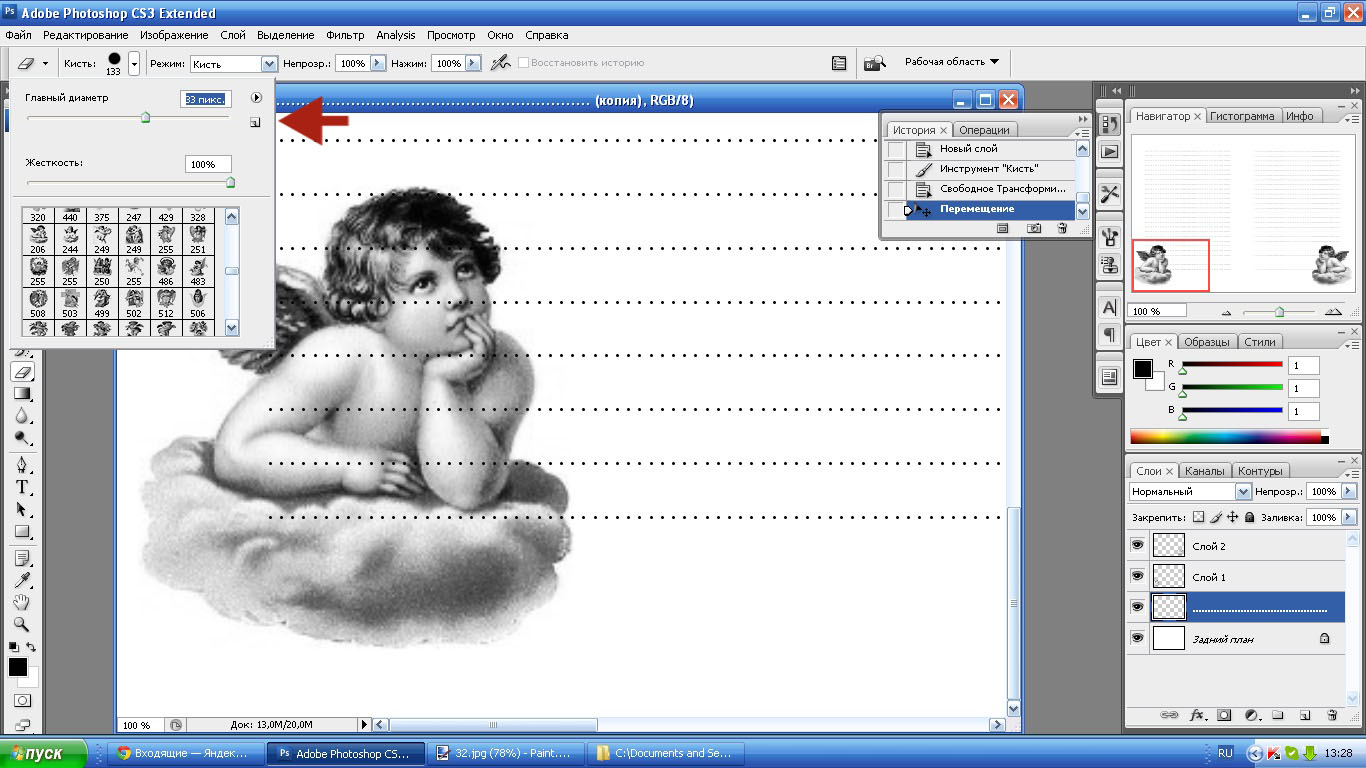Toggle lock image pixels
The width and height of the screenshot is (1366, 768).
coord(1216,517)
